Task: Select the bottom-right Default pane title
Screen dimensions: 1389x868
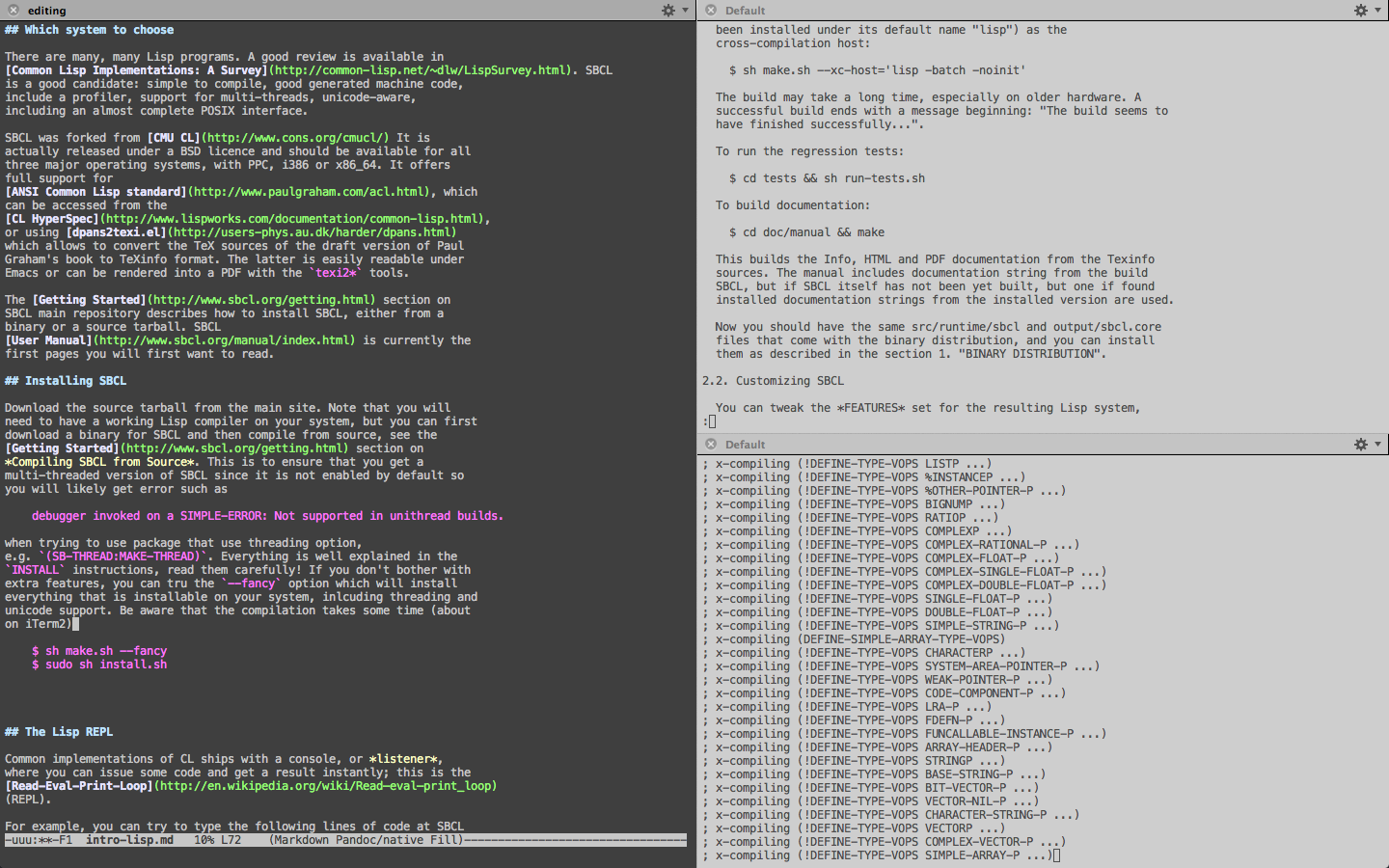Action: [x=745, y=445]
